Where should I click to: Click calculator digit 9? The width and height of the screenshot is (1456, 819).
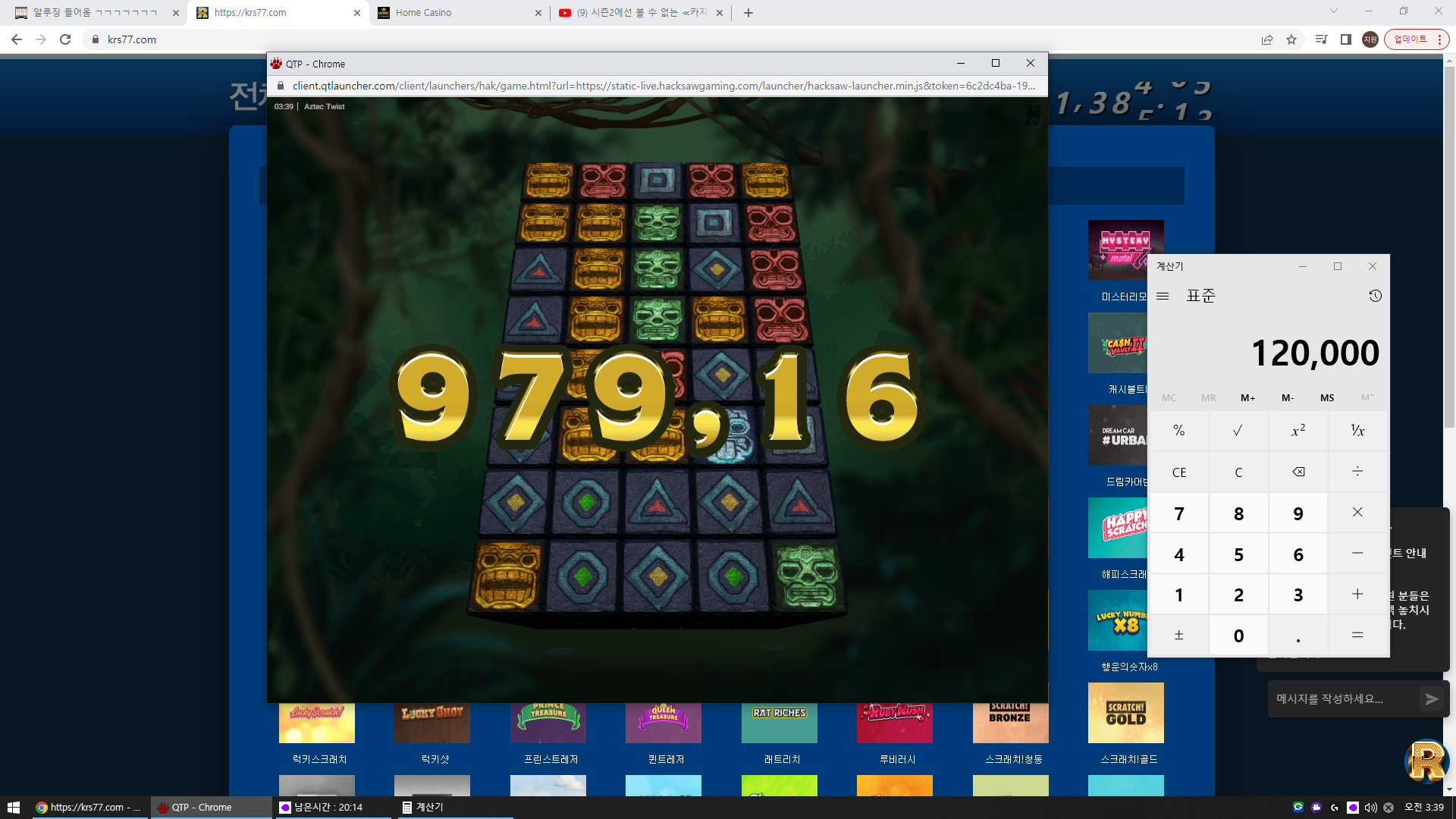(x=1298, y=513)
